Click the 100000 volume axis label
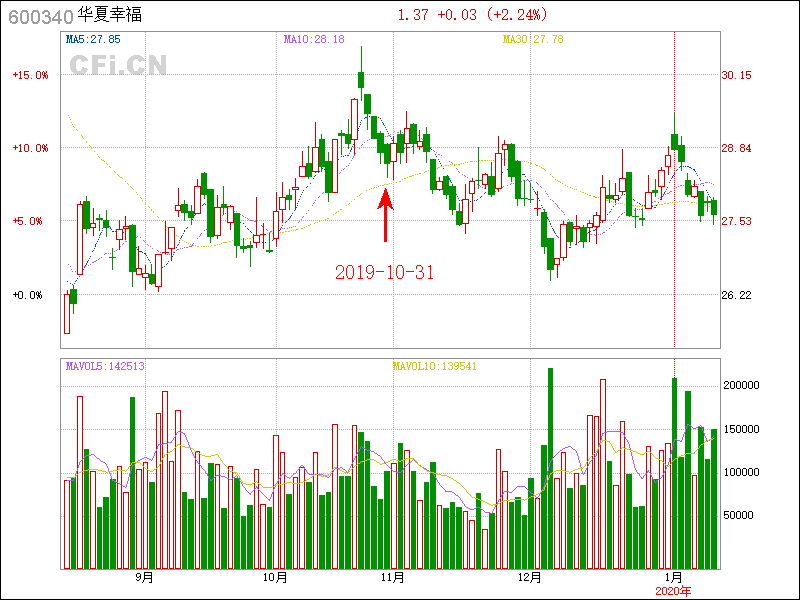 coord(741,472)
